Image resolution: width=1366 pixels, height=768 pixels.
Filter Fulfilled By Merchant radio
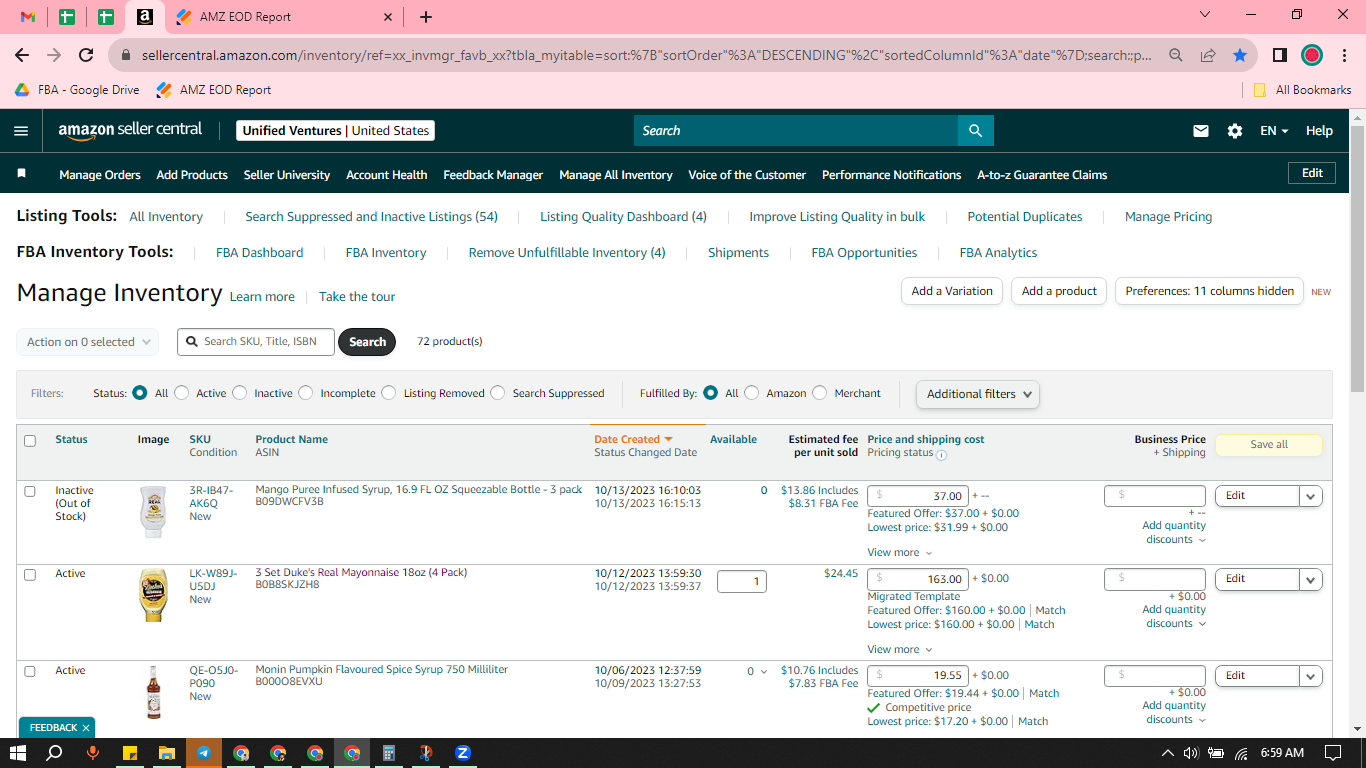click(819, 393)
